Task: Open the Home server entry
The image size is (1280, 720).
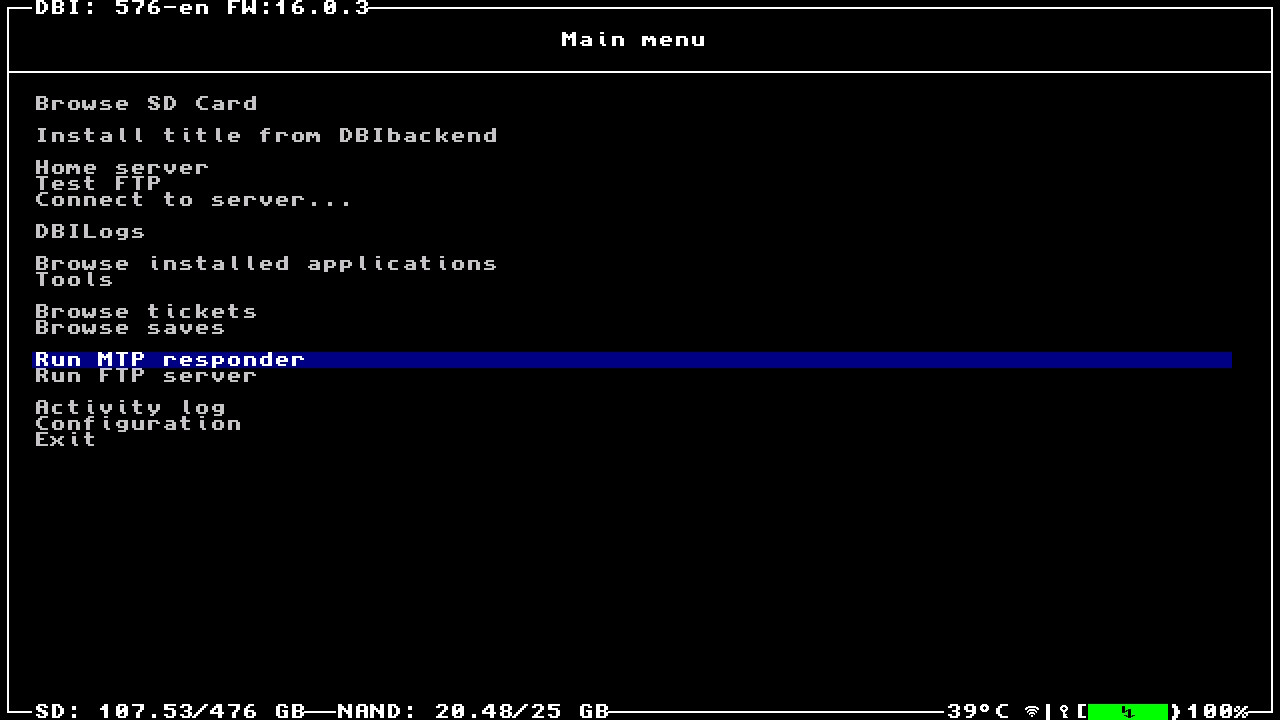Action: pos(122,167)
